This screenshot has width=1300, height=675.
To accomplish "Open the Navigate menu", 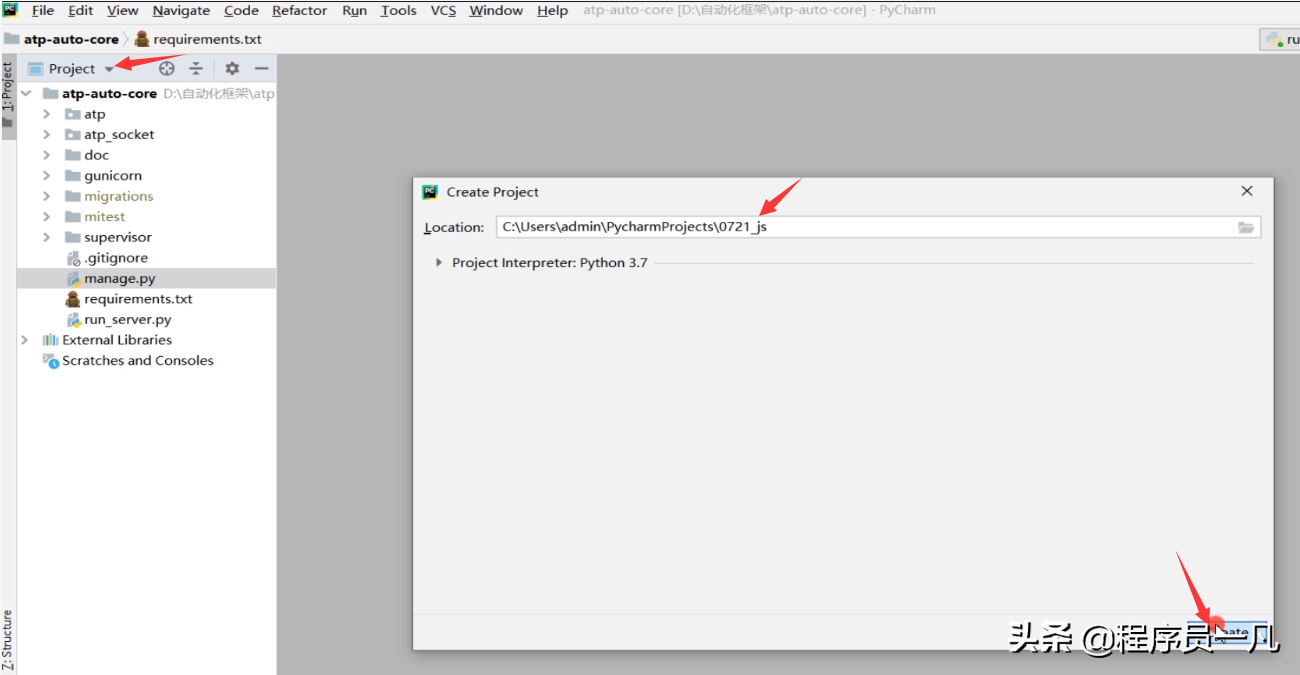I will tap(181, 10).
